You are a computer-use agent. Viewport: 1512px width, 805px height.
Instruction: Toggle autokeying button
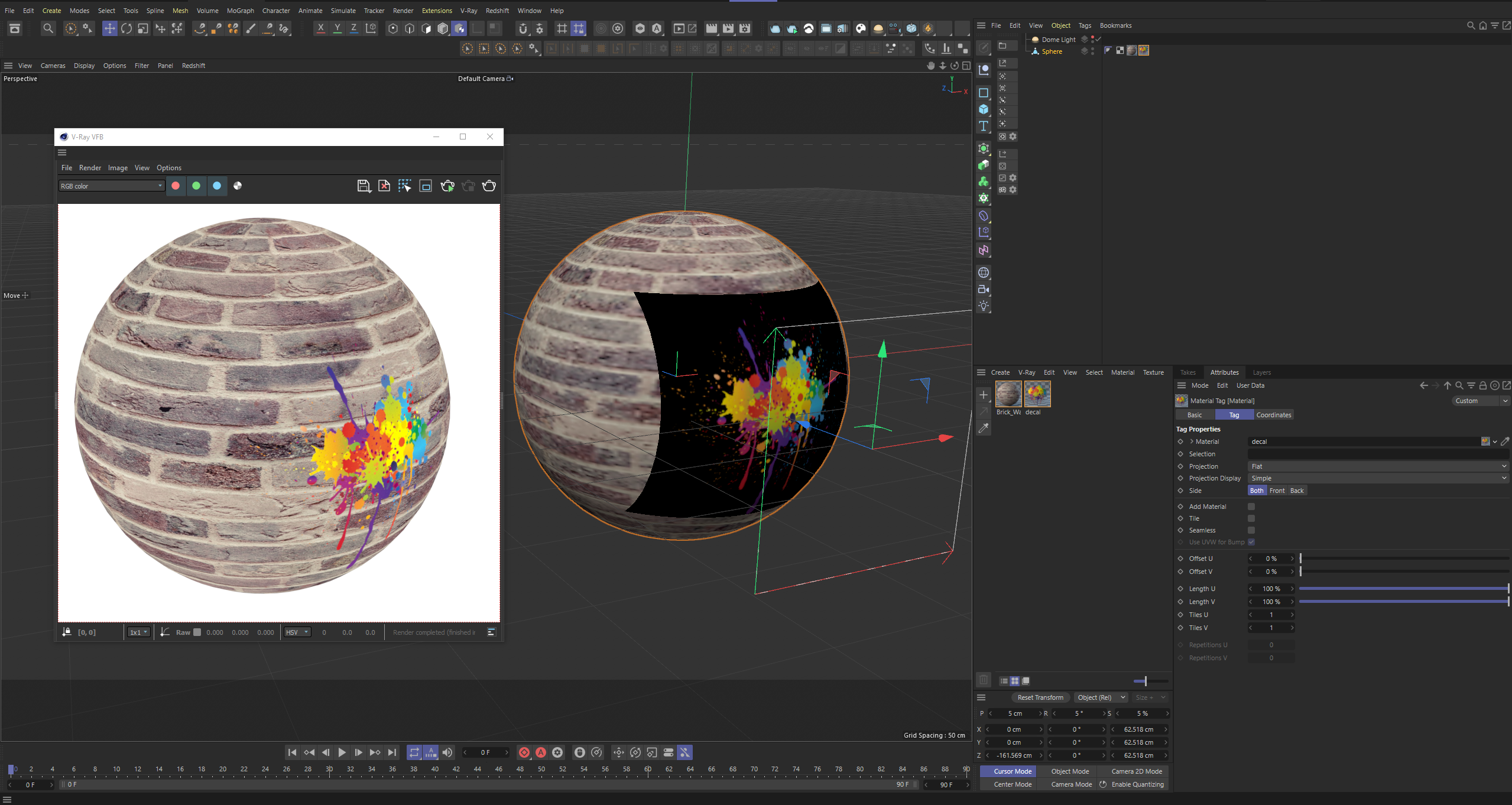pyautogui.click(x=540, y=752)
